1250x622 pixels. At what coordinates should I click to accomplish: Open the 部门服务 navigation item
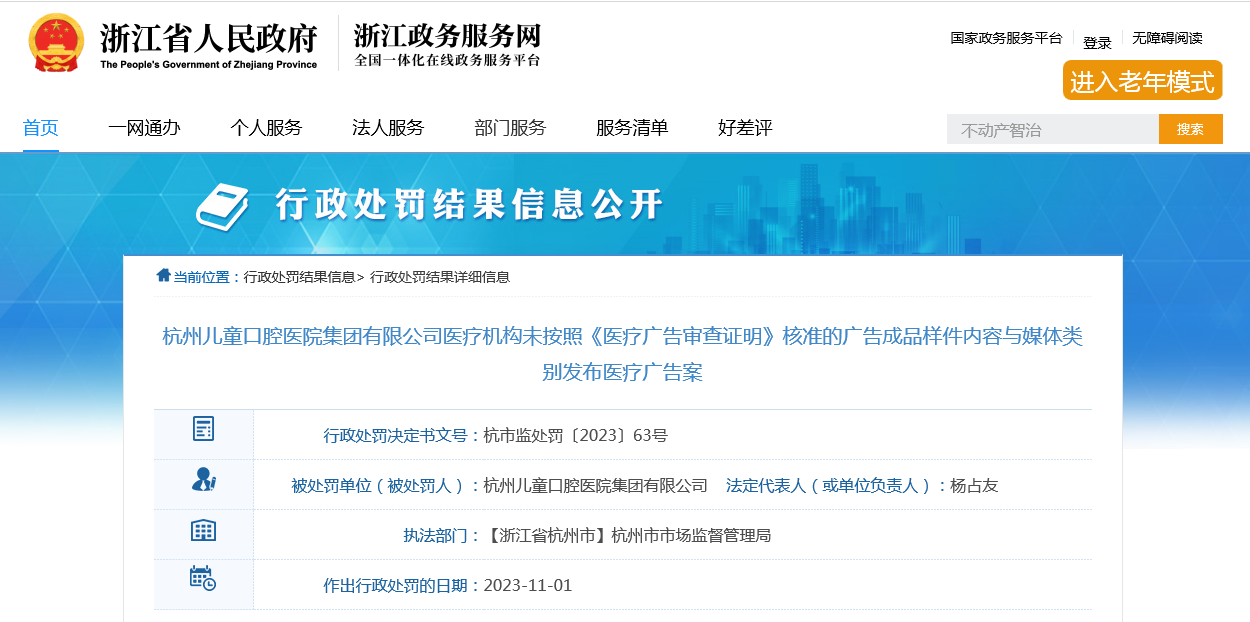tap(510, 128)
